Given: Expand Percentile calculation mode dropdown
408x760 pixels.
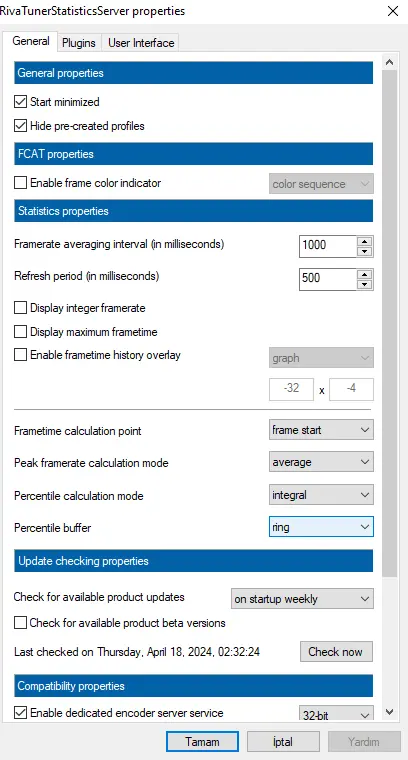Looking at the screenshot, I should tap(321, 495).
